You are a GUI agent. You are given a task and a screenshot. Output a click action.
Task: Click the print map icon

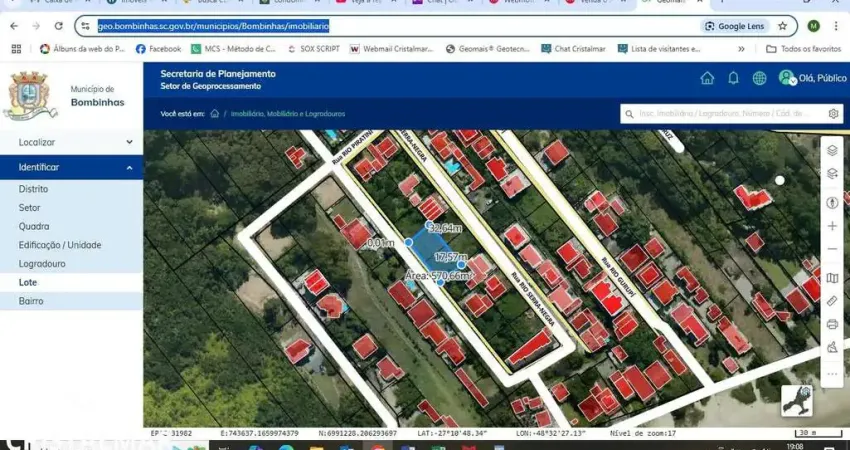click(831, 324)
